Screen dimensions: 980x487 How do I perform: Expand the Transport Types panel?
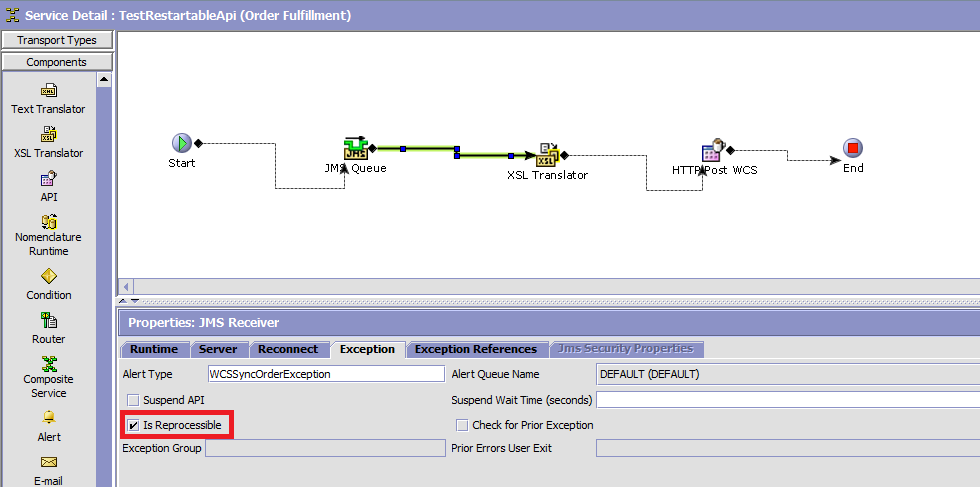tap(57, 40)
